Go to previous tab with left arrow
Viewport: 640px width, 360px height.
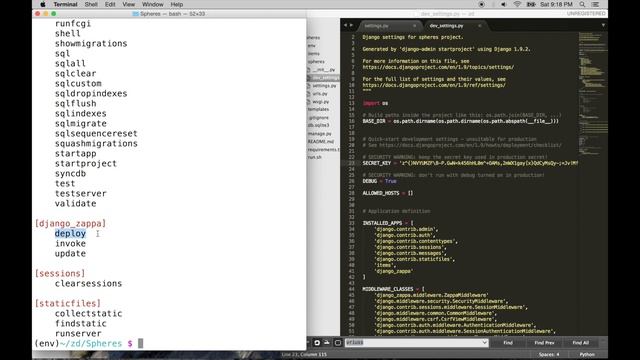[x=345, y=25]
